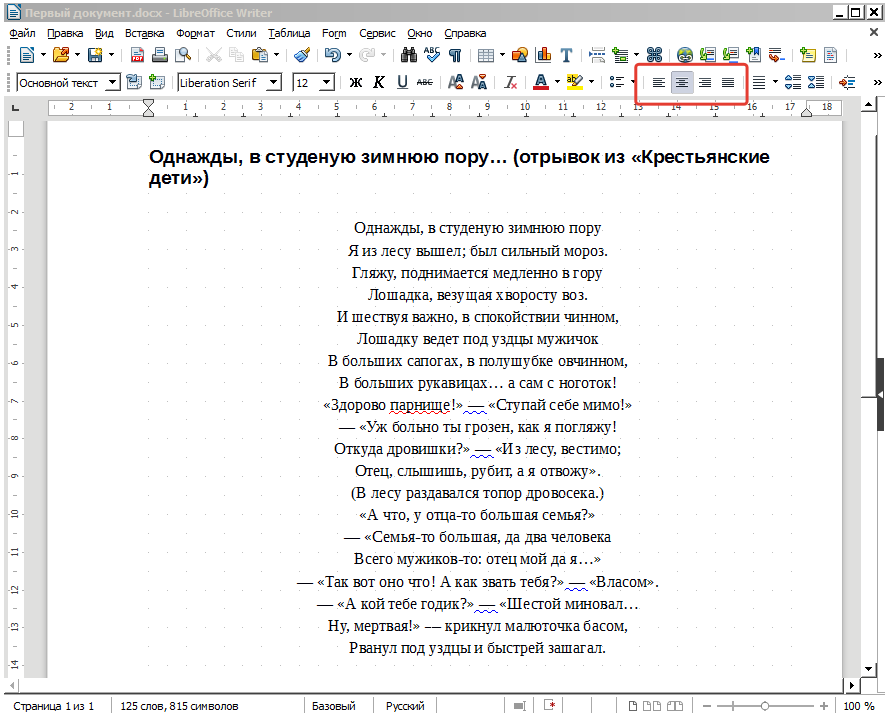Select the Clone Formatting paintbrush
The height and width of the screenshot is (716, 886).
click(302, 55)
